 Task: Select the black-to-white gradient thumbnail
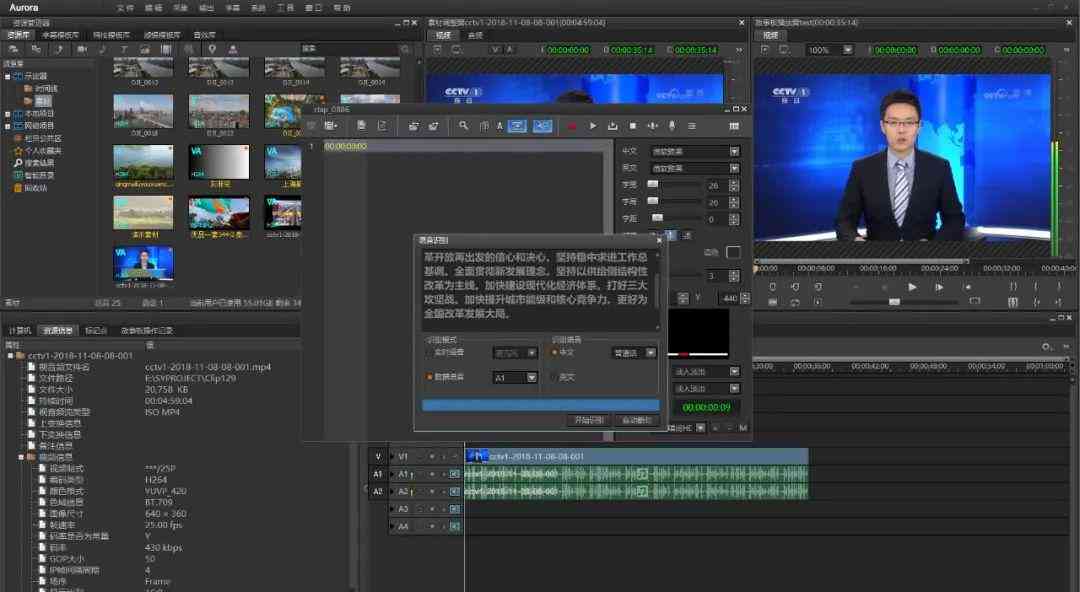click(x=219, y=165)
